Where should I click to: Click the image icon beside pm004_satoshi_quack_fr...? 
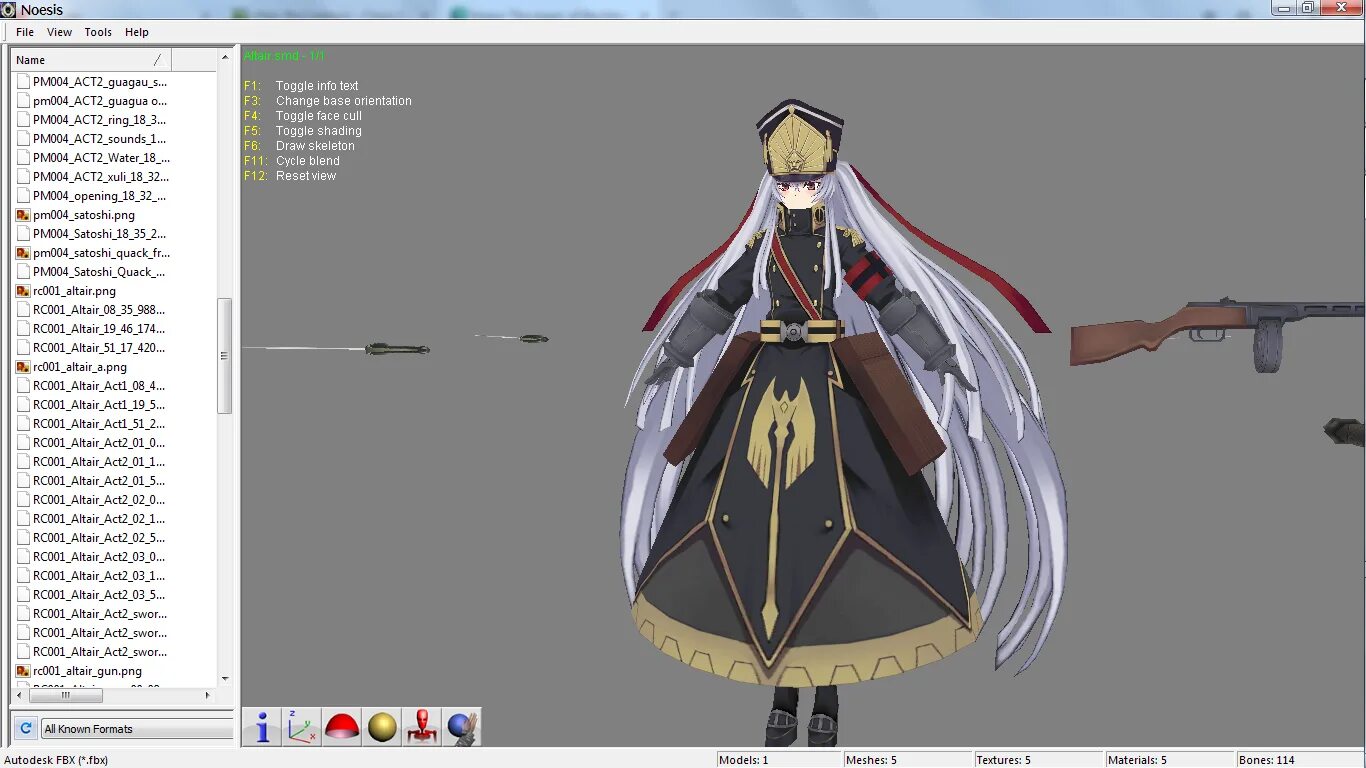(23, 253)
